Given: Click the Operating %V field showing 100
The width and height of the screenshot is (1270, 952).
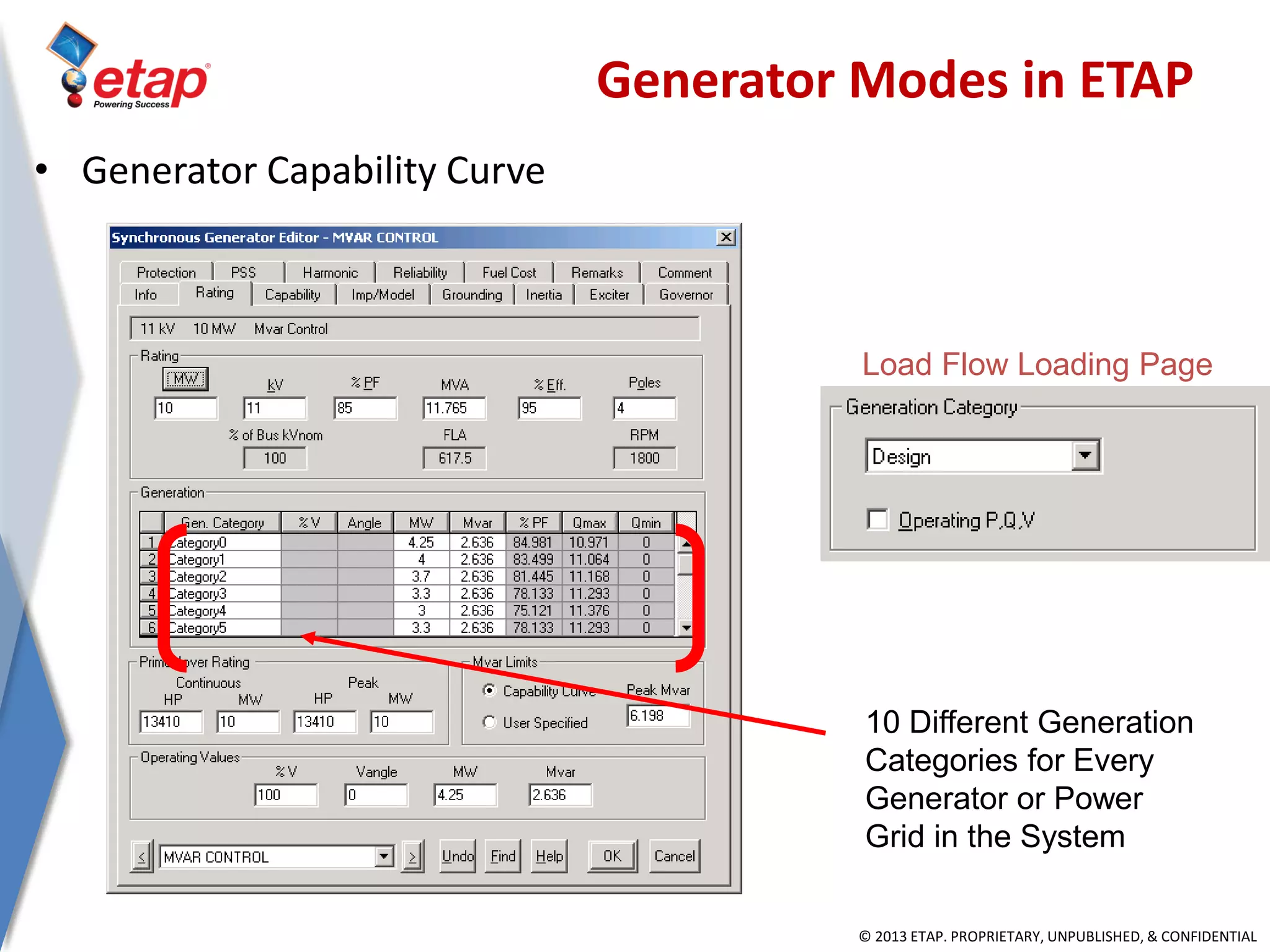Looking at the screenshot, I should 286,795.
